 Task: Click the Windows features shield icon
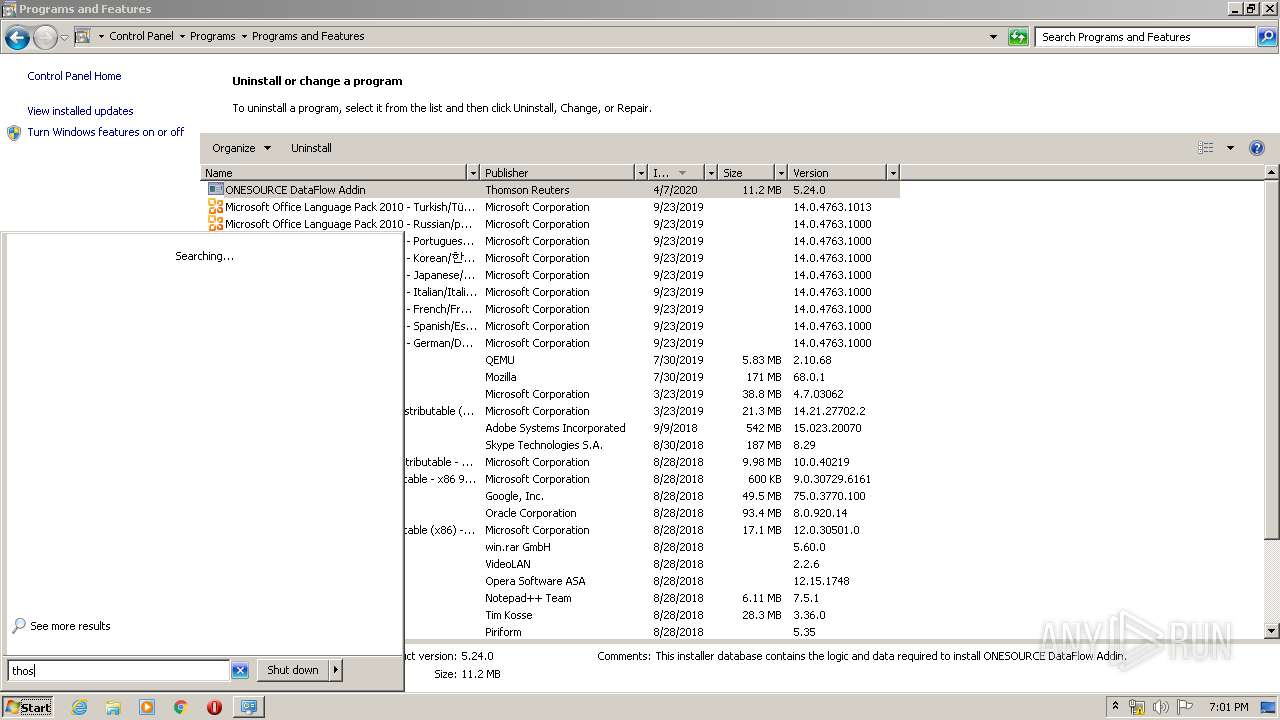tap(14, 133)
